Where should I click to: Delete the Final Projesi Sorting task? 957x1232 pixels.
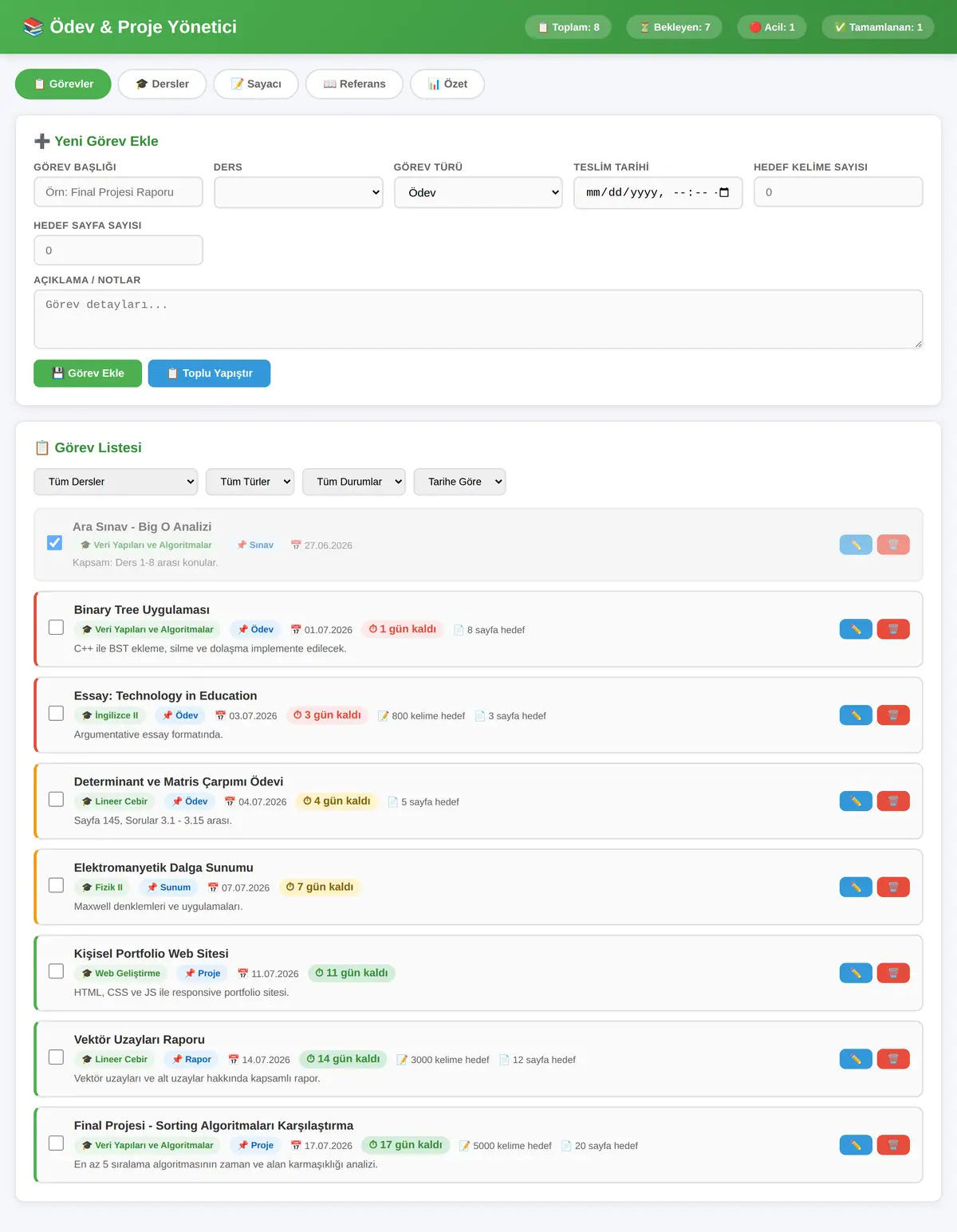tap(893, 1145)
